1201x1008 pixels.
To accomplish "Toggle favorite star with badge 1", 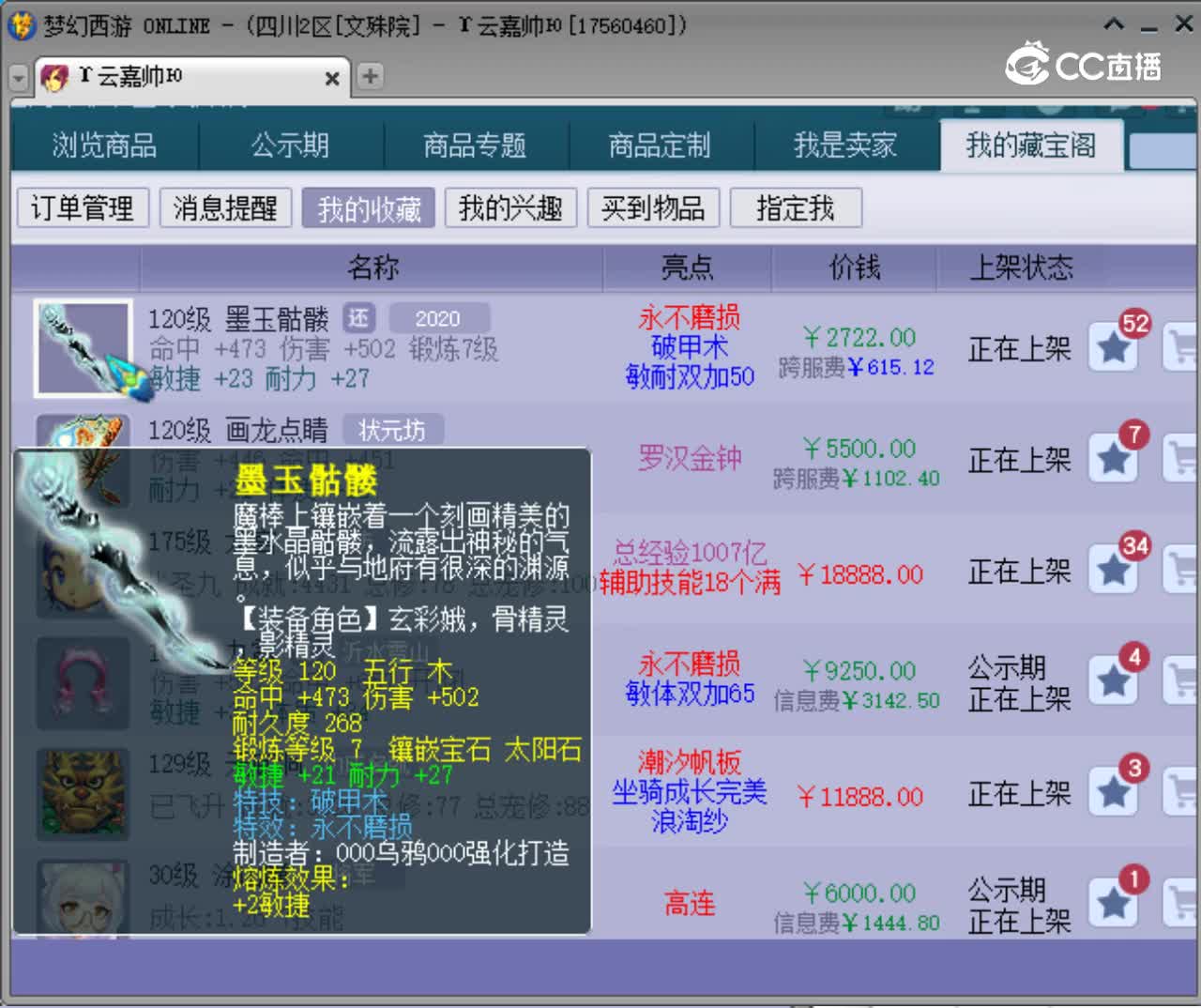I will (1114, 904).
